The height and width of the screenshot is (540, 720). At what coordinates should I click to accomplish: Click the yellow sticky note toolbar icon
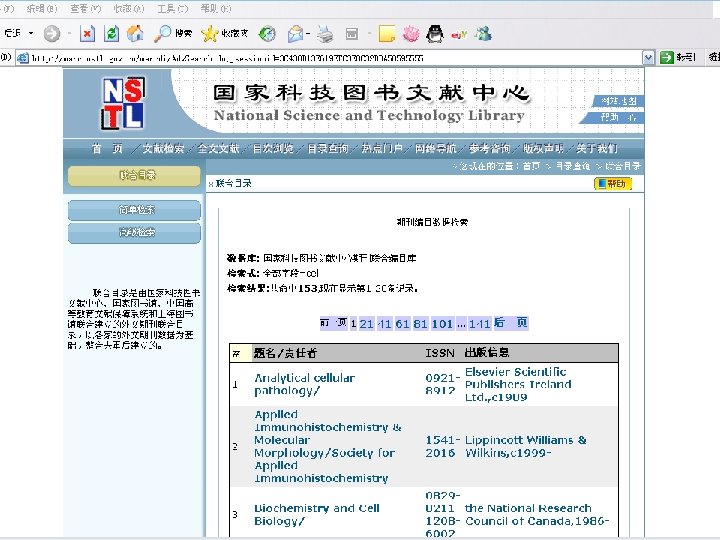386,34
